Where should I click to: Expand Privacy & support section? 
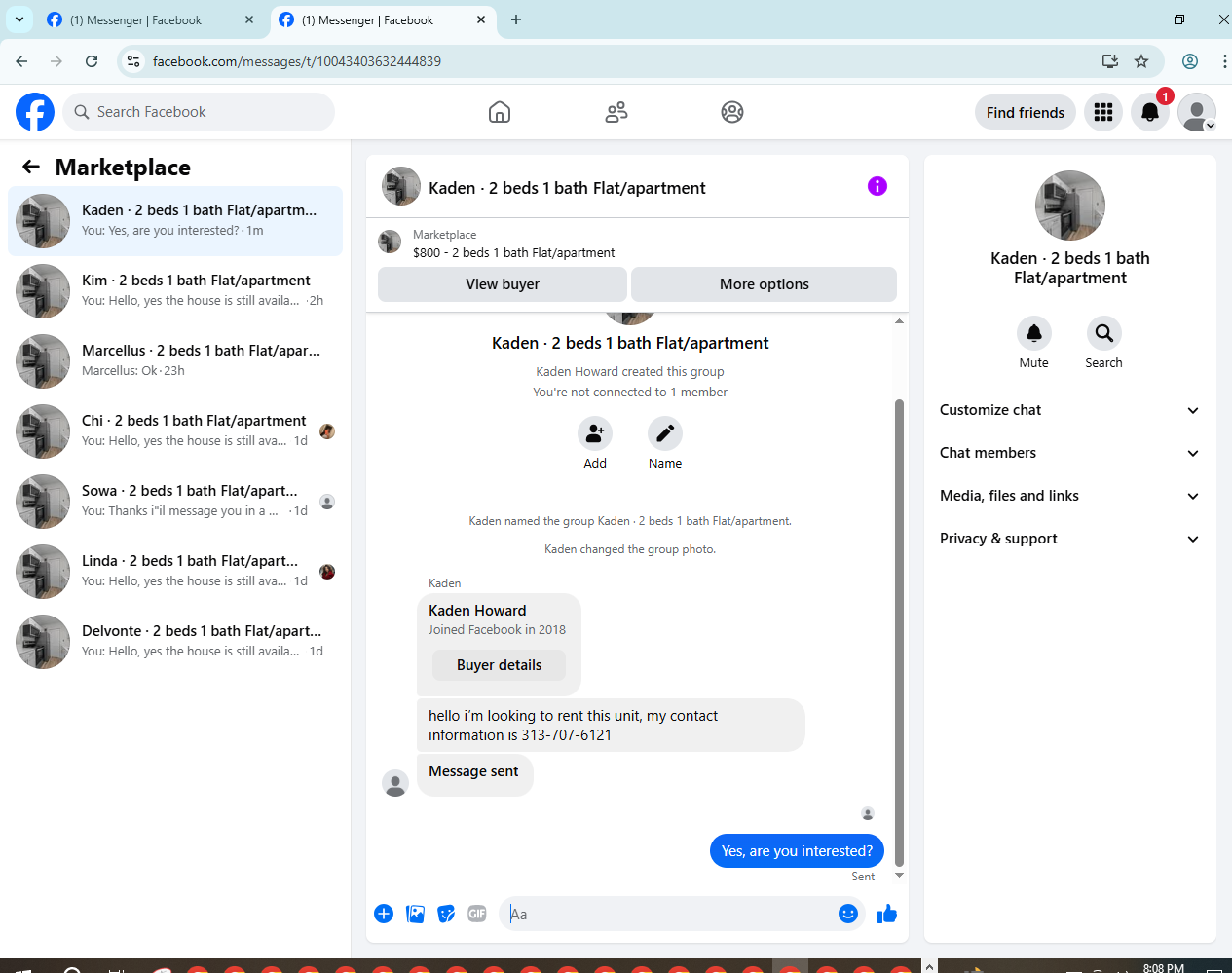coord(1069,539)
